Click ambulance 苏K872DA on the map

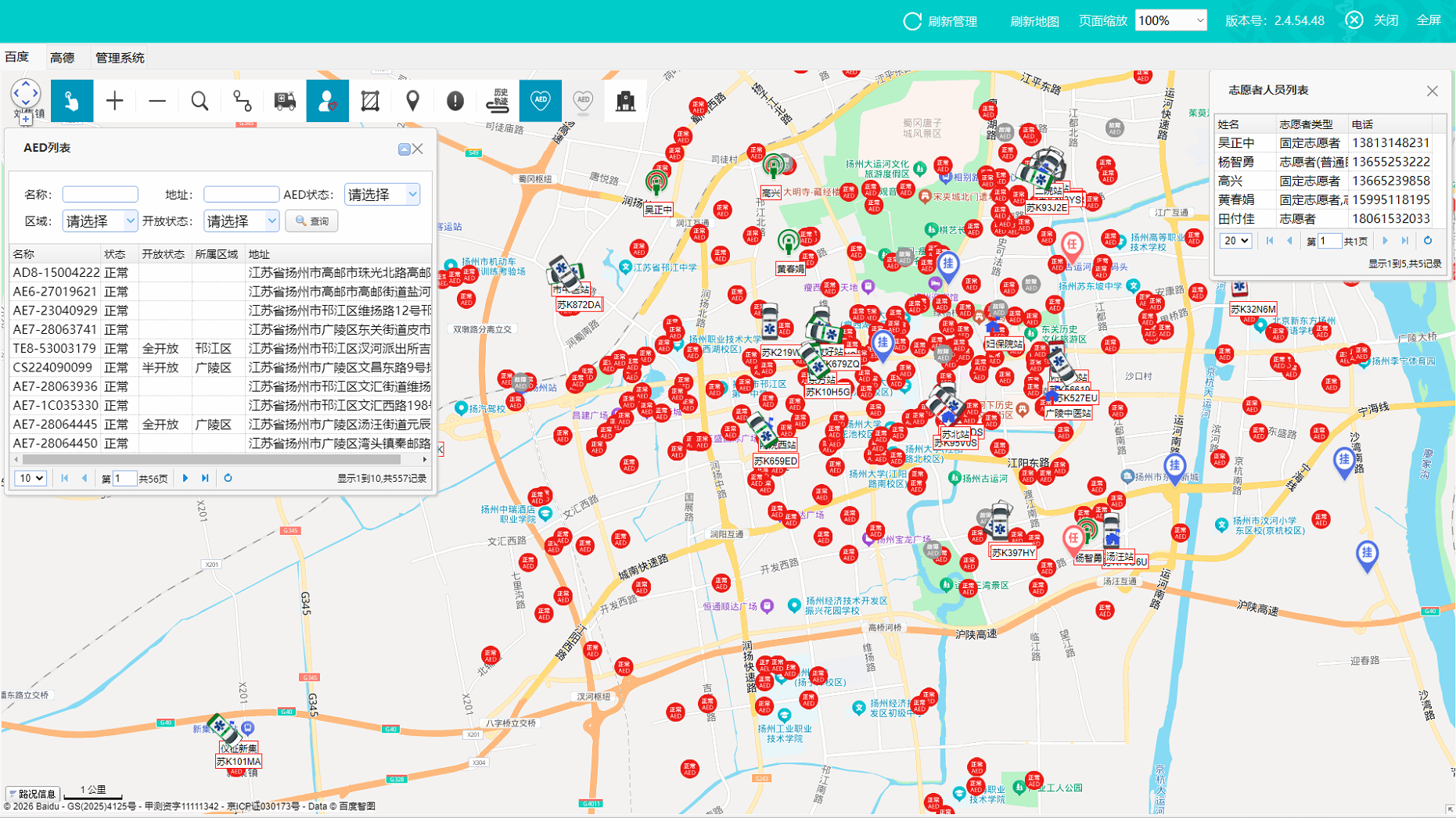565,273
